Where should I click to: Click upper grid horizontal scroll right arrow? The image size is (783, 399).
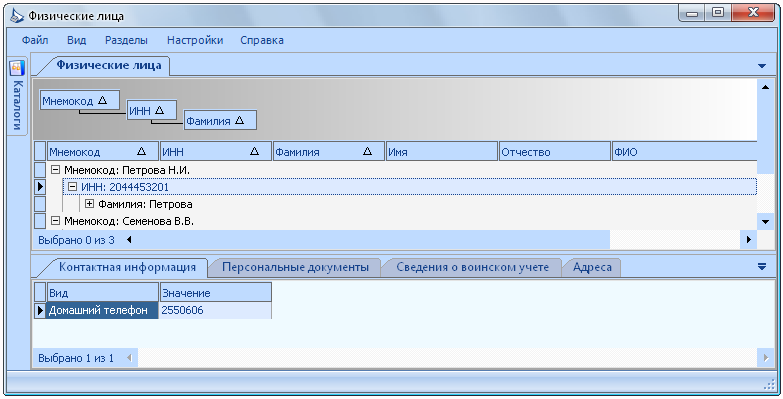[749, 240]
